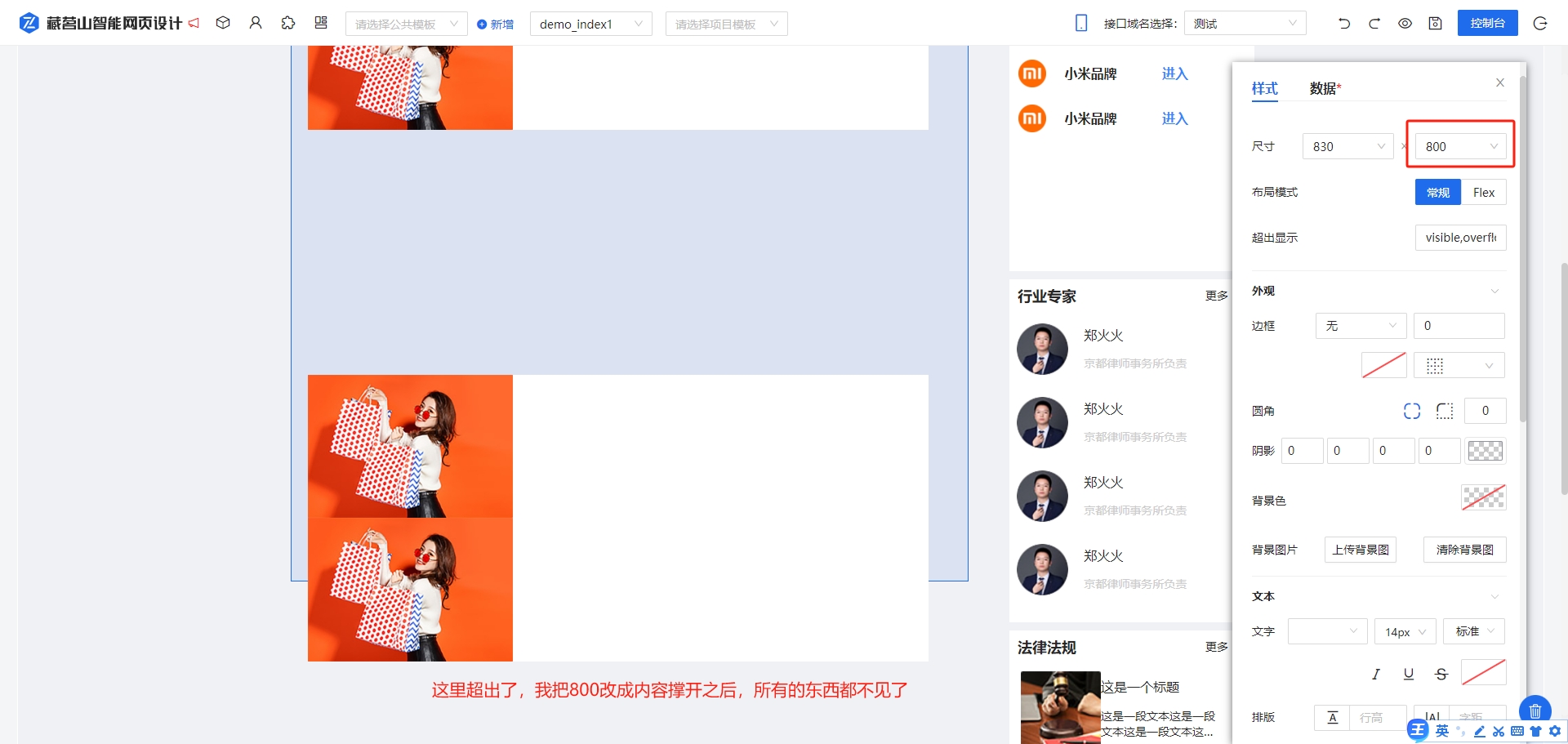Click the 圆角 radius value input
The height and width of the screenshot is (744, 1568).
[1486, 411]
